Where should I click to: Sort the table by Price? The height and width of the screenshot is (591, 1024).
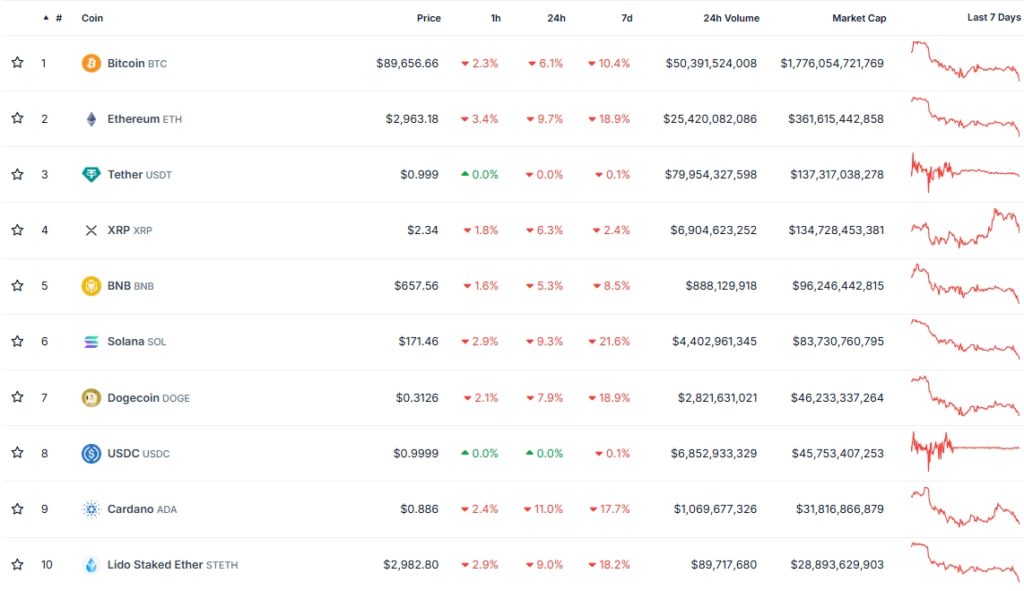[428, 17]
